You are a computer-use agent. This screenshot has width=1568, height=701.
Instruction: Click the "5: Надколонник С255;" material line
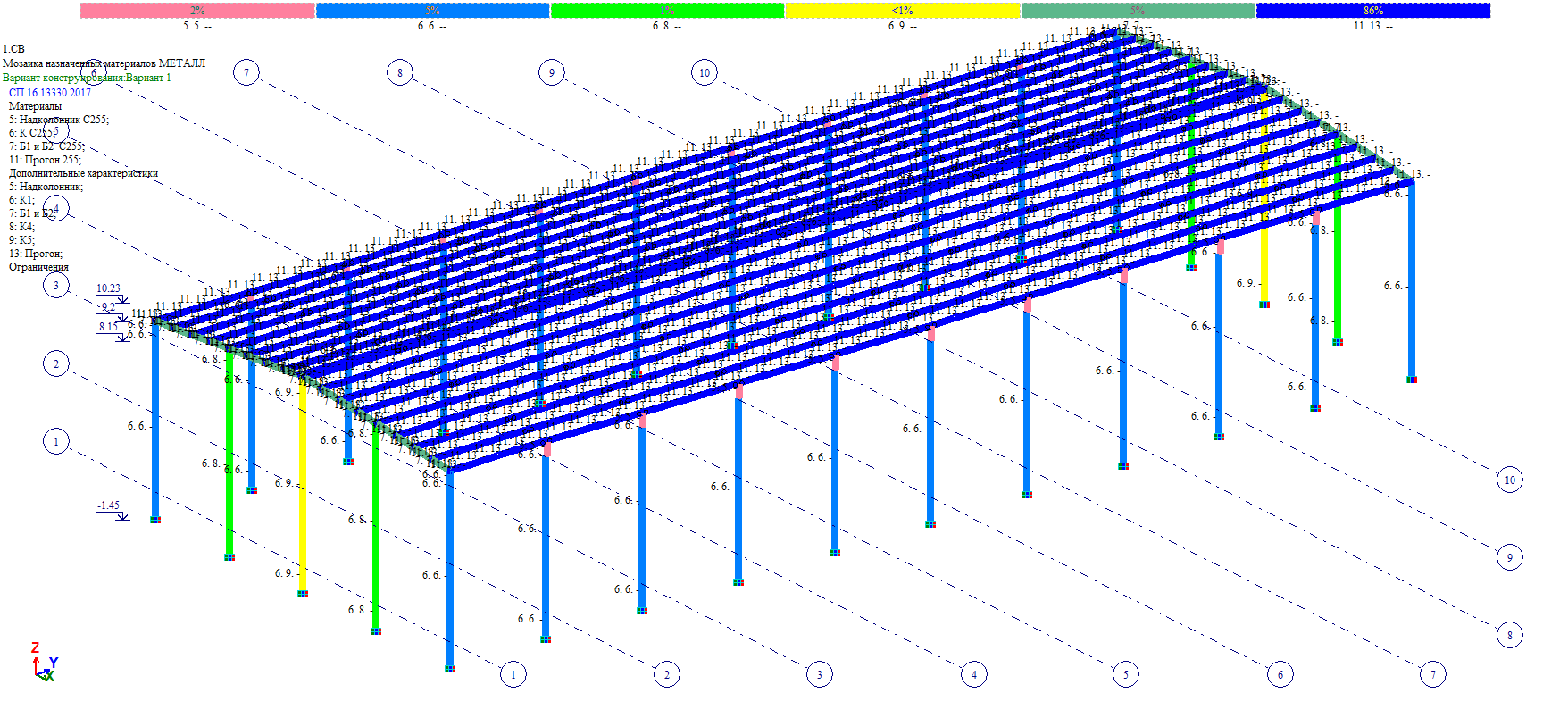tap(59, 120)
